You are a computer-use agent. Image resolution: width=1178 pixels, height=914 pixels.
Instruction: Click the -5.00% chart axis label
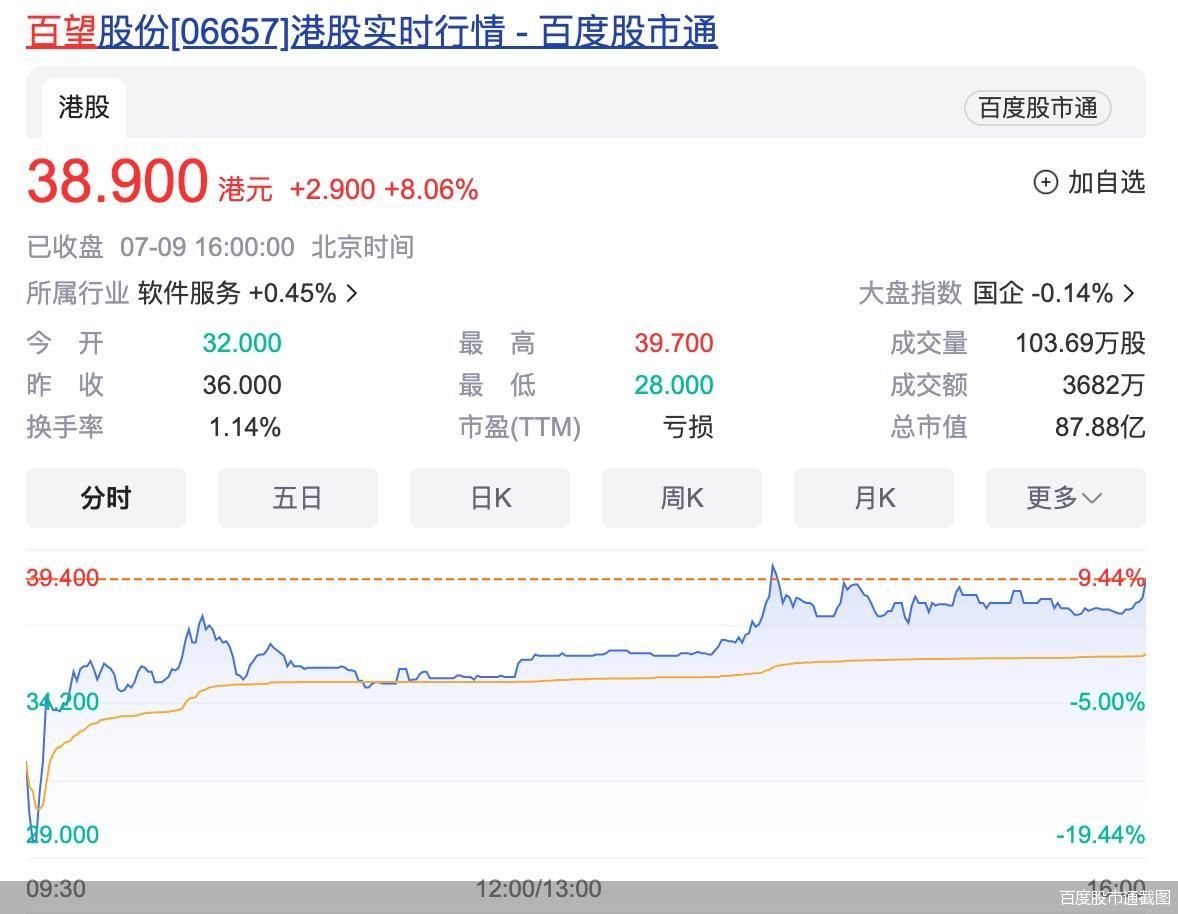pyautogui.click(x=1107, y=702)
